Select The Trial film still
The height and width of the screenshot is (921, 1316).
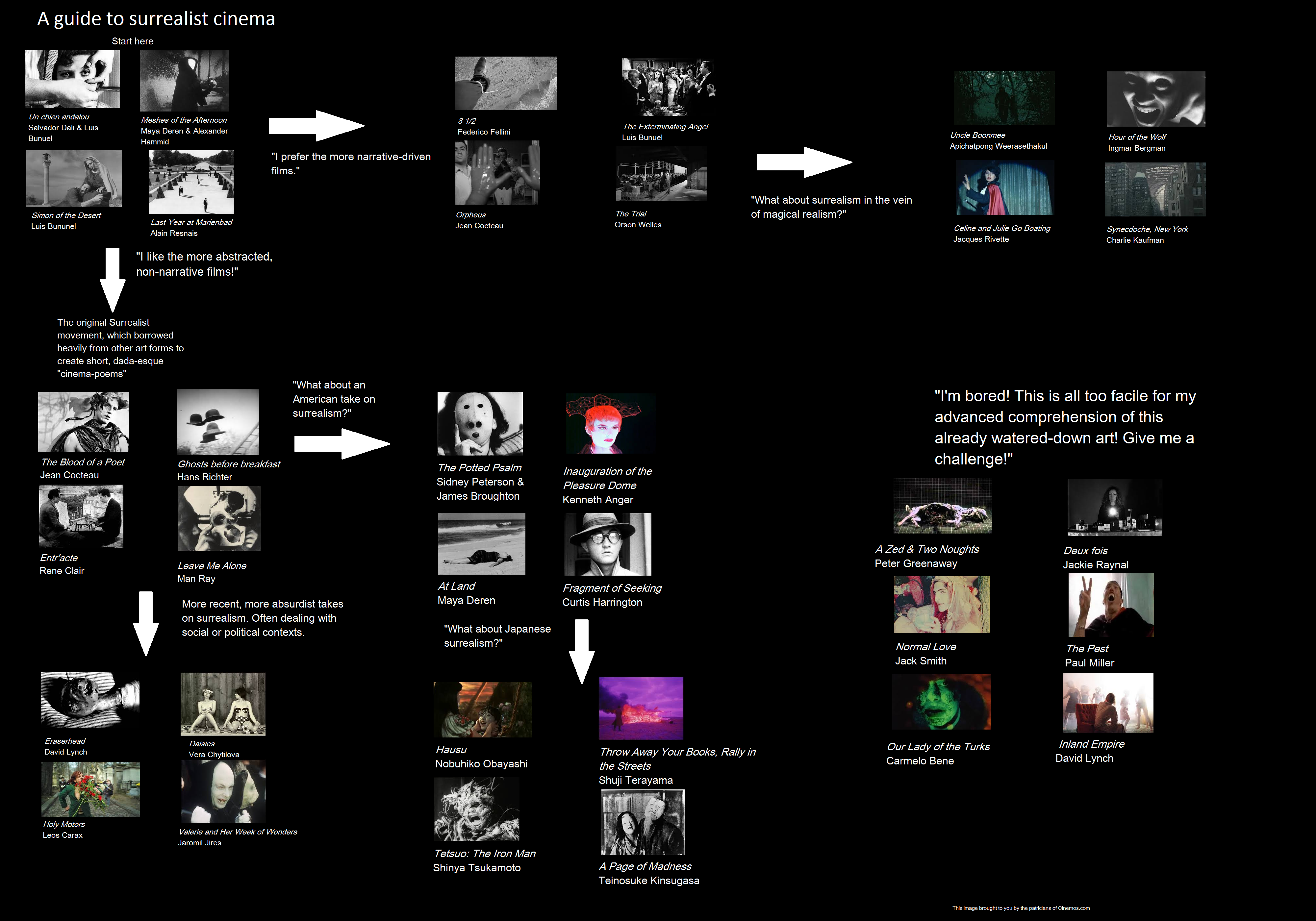point(661,174)
